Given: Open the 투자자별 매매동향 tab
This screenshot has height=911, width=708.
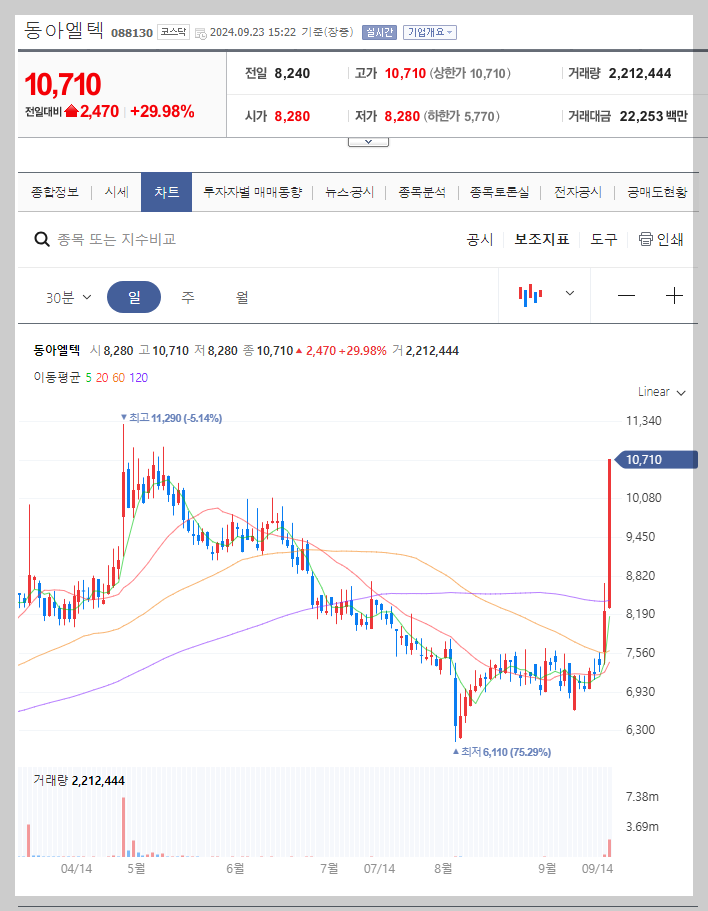Looking at the screenshot, I should coord(254,191).
